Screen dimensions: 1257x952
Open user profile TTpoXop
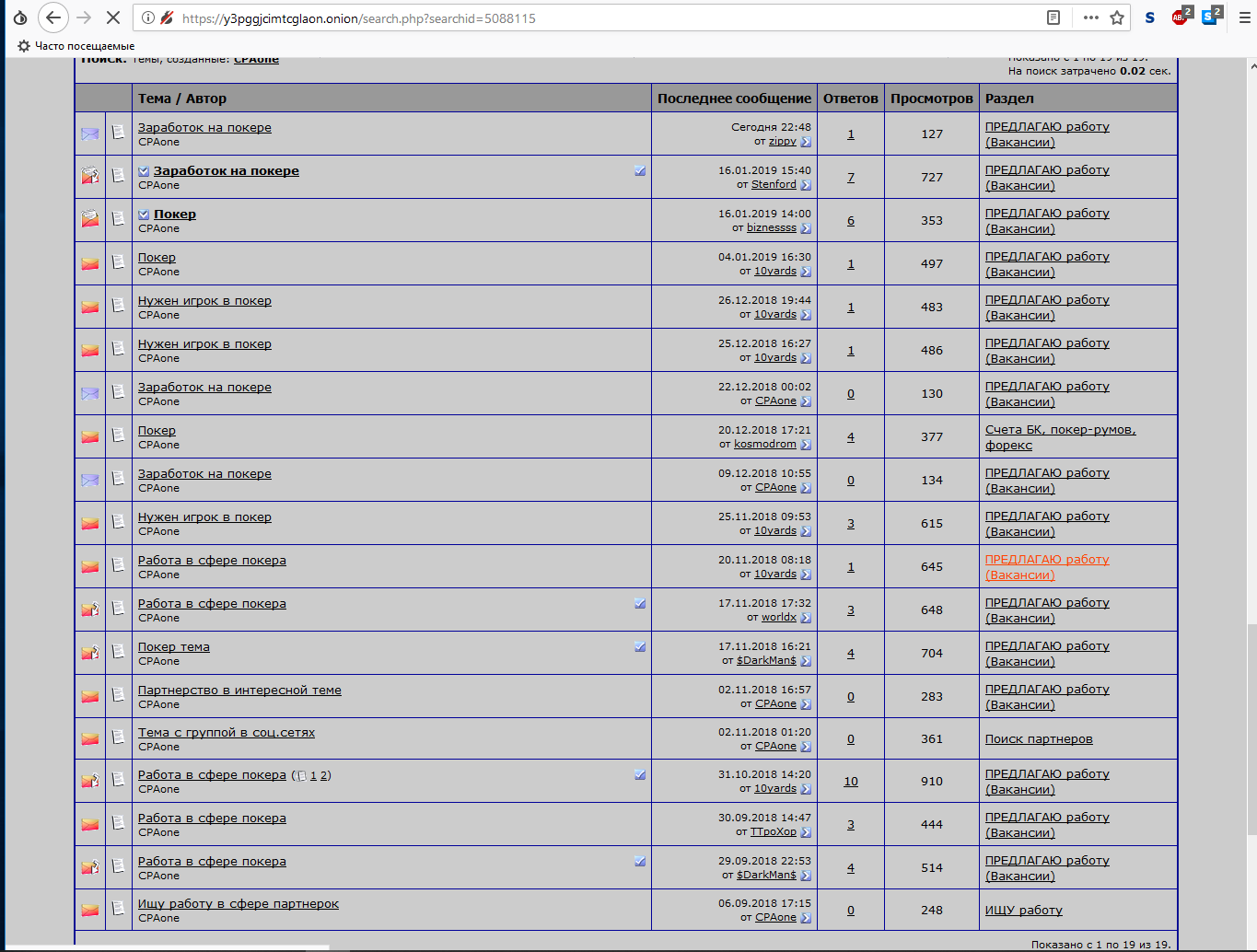tap(774, 831)
